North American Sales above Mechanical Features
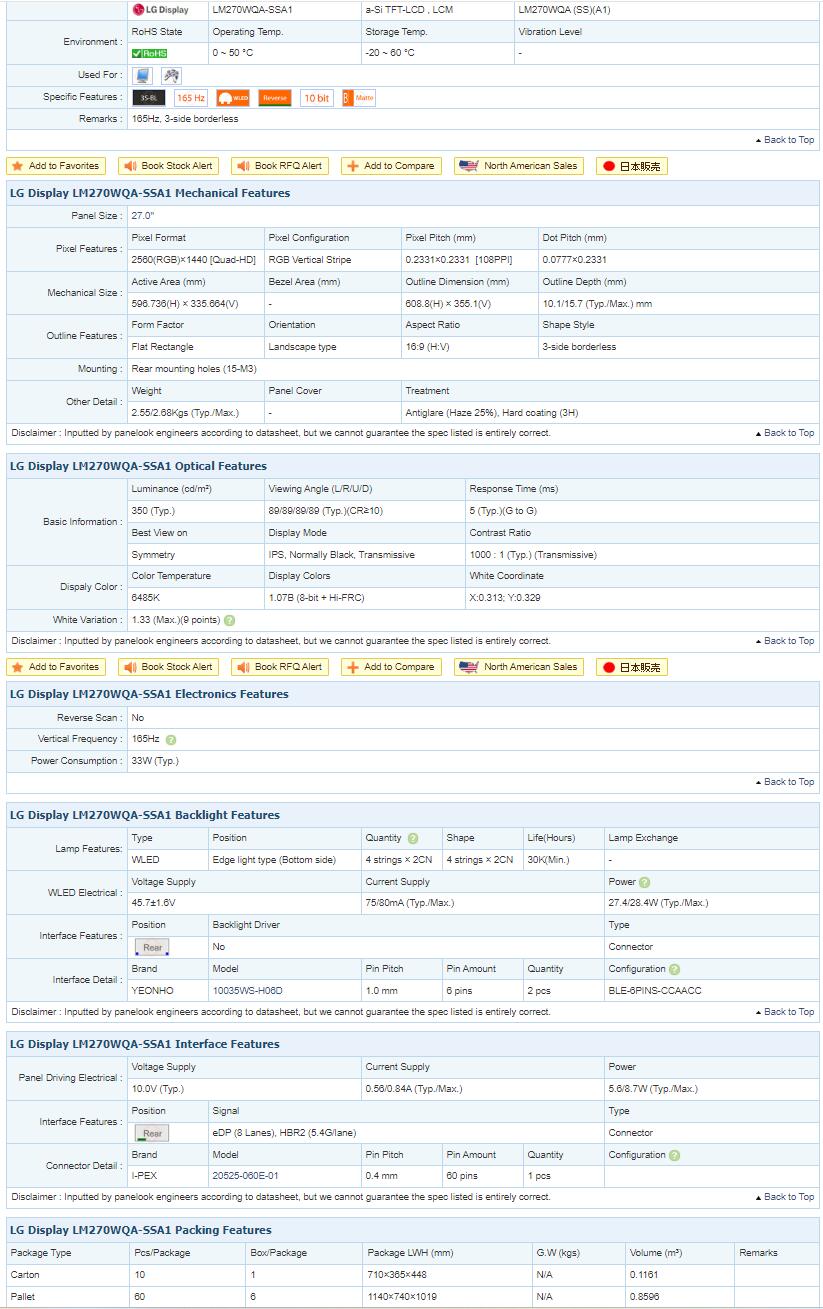This screenshot has width=823, height=1309. 519,166
